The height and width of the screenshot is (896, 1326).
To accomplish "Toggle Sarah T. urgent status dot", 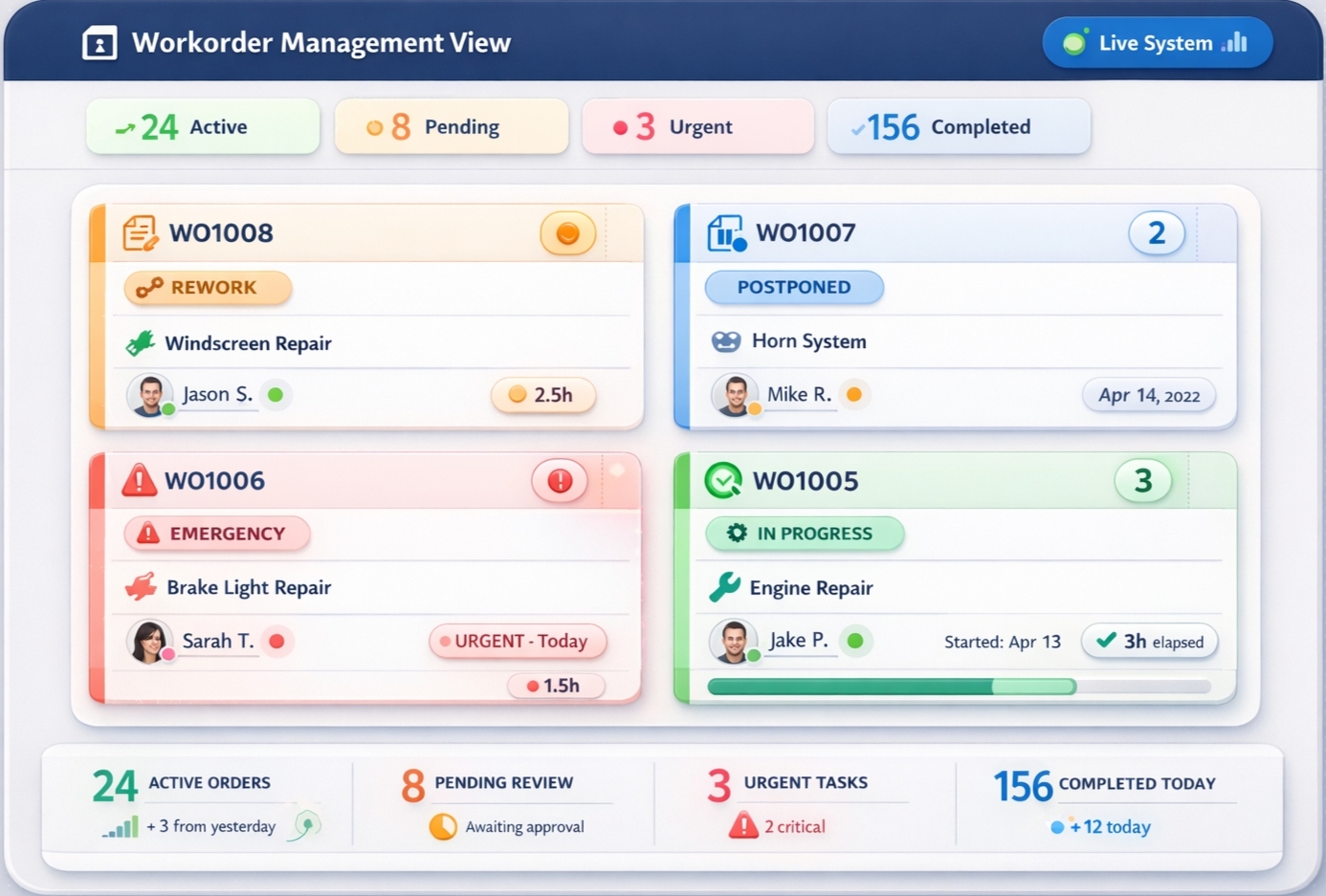I will [x=277, y=642].
